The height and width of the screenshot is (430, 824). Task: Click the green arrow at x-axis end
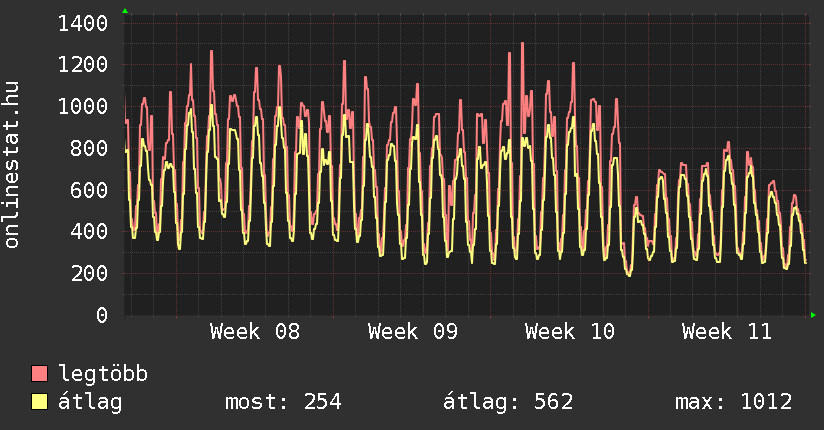[x=814, y=315]
